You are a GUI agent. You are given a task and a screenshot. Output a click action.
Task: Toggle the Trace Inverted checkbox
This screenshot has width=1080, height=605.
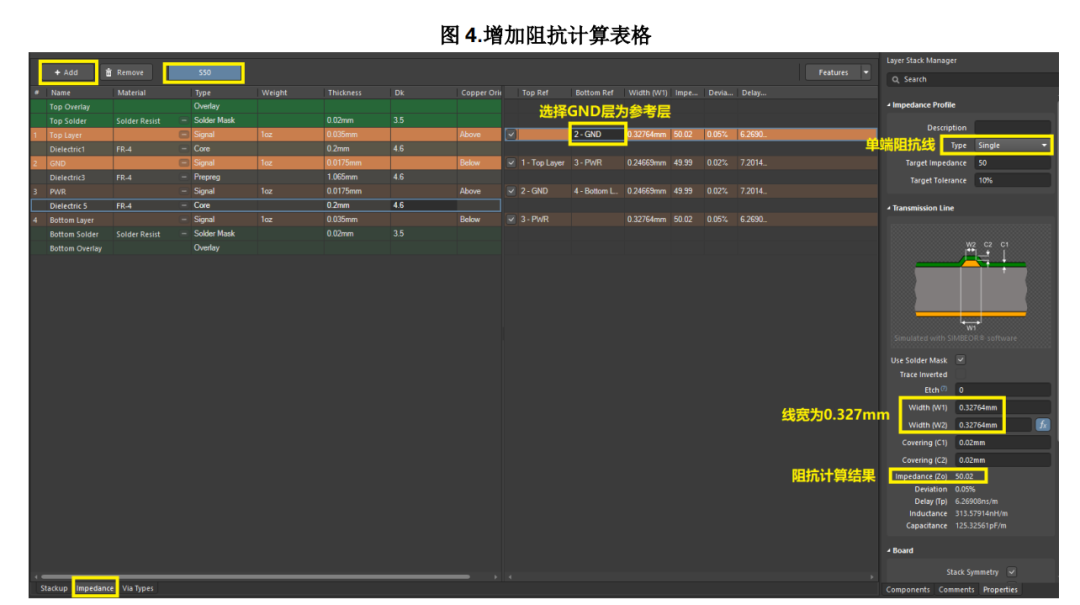(960, 374)
